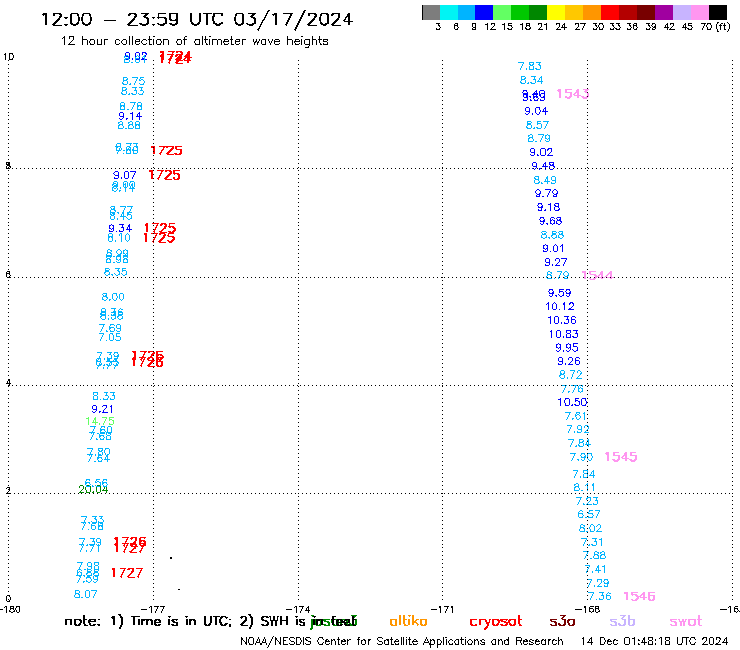Viewport: 740px width, 650px height.
Task: Click the wave height value 9.68
Action: point(550,221)
